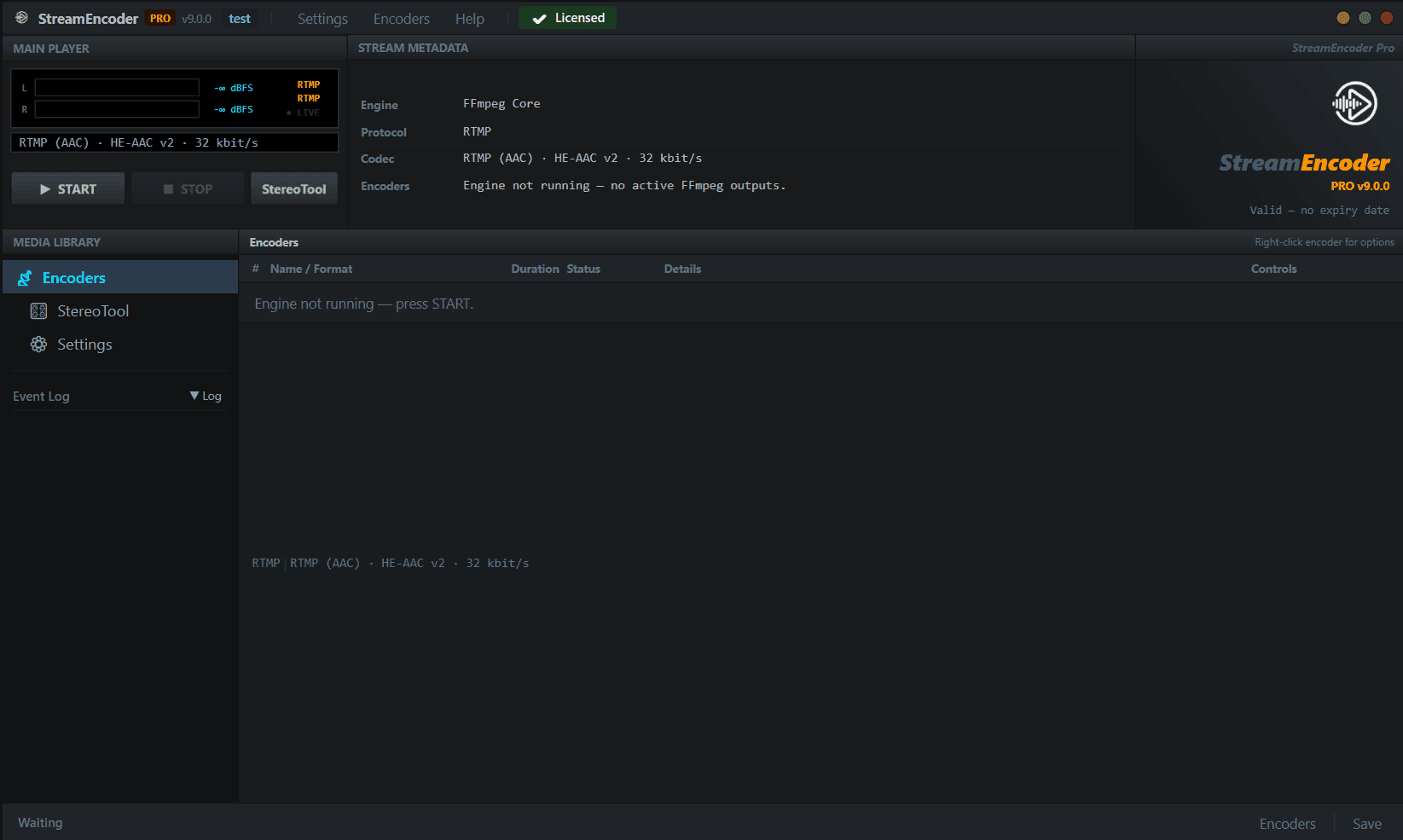Click the Waiting status text
The height and width of the screenshot is (840, 1403).
[x=40, y=823]
